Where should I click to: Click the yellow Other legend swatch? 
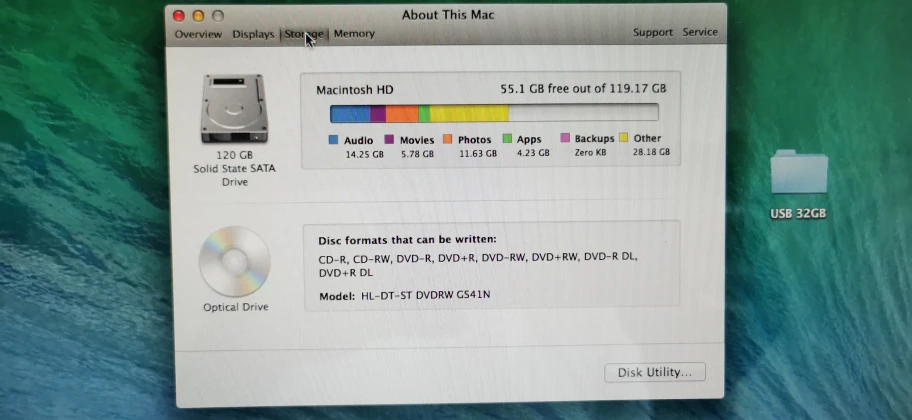pos(624,138)
